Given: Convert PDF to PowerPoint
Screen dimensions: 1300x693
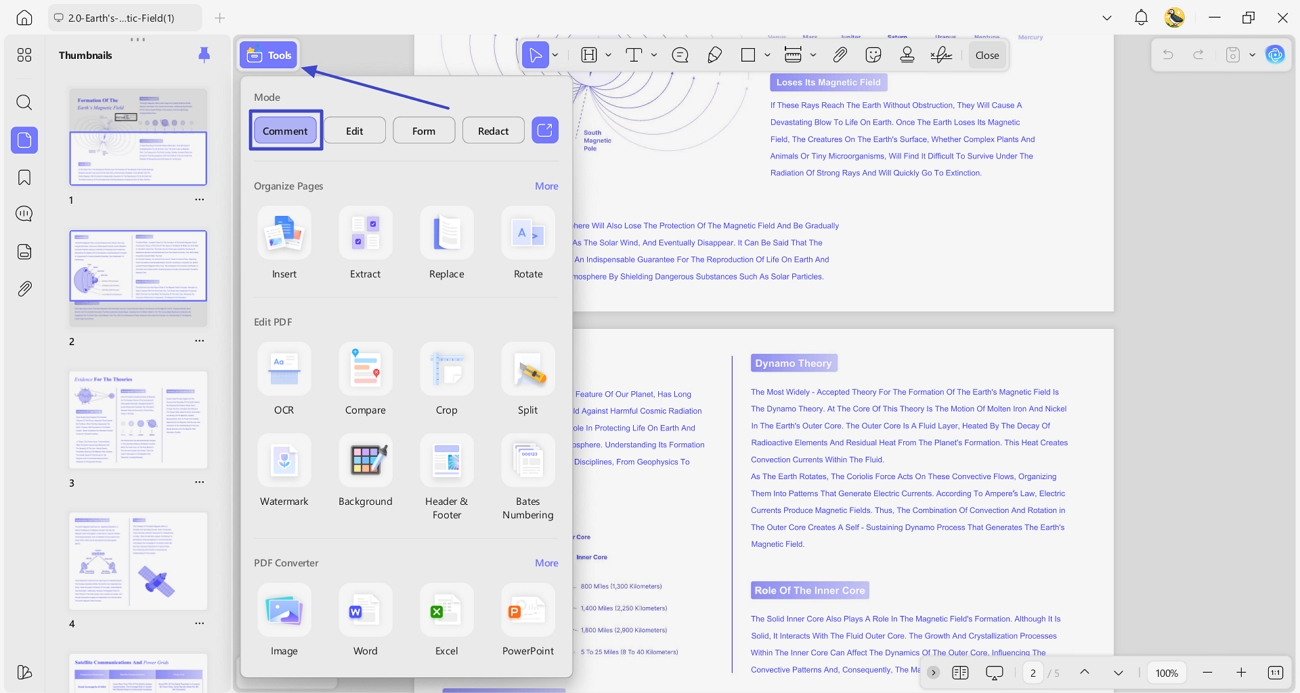Looking at the screenshot, I should click(x=528, y=620).
